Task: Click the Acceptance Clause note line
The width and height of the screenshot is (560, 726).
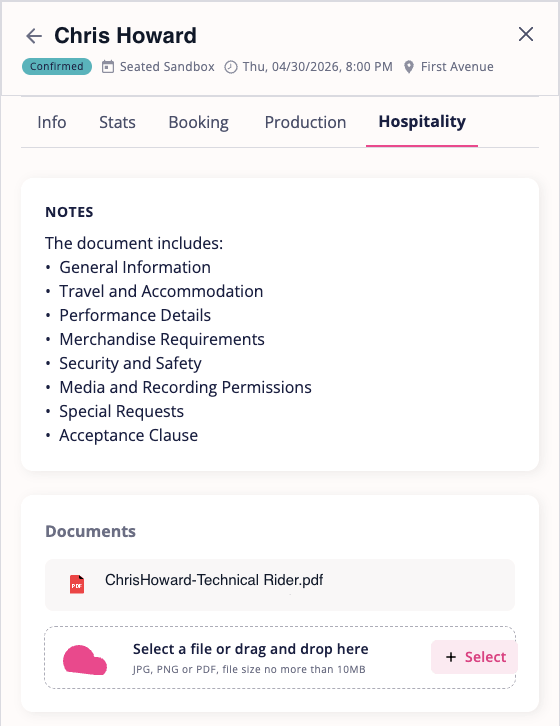Action: coord(128,435)
